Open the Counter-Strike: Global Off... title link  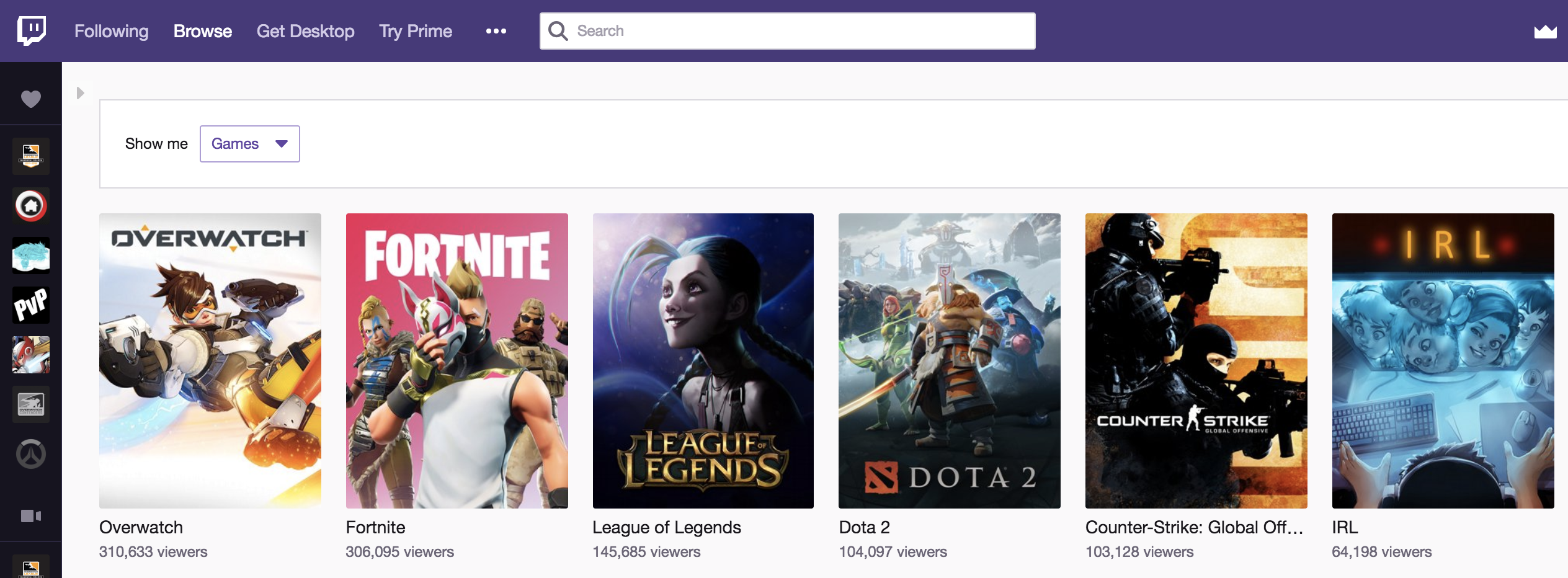pyautogui.click(x=1194, y=527)
